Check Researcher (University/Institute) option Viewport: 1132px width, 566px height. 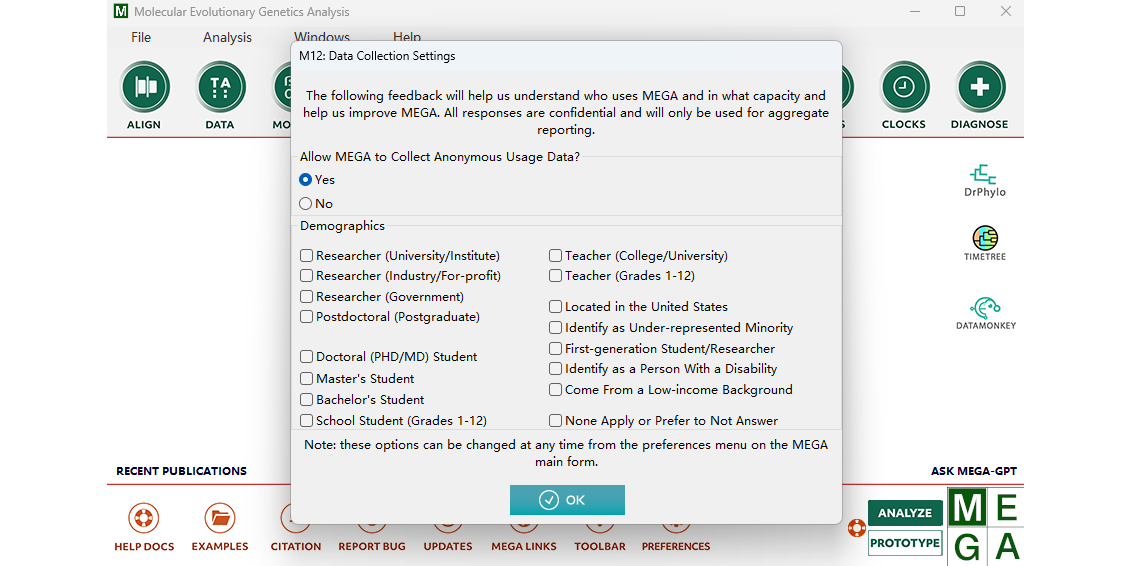[307, 256]
